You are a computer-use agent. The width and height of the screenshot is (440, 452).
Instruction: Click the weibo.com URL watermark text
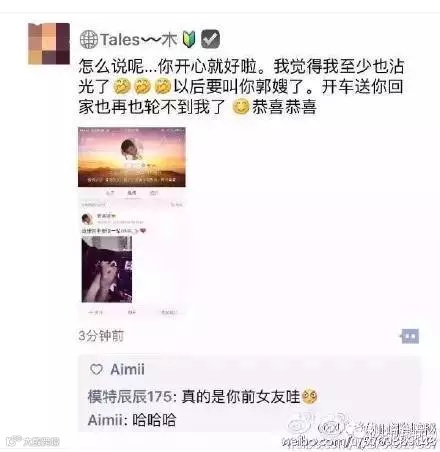coord(359,442)
